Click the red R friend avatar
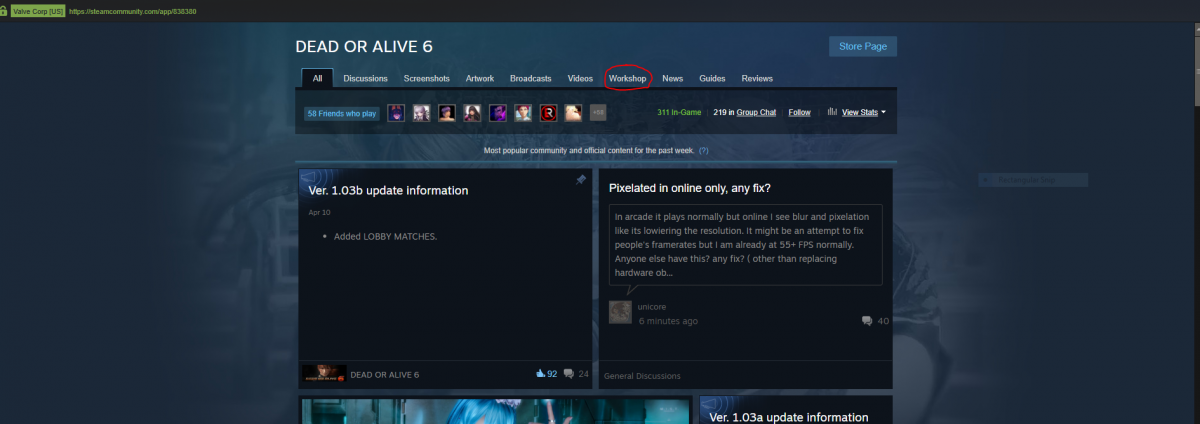 (x=548, y=113)
